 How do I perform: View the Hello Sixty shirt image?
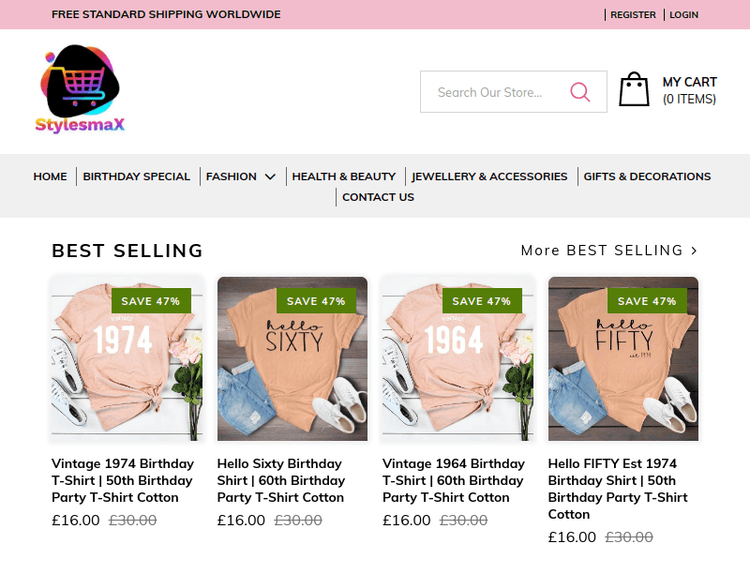(x=292, y=360)
